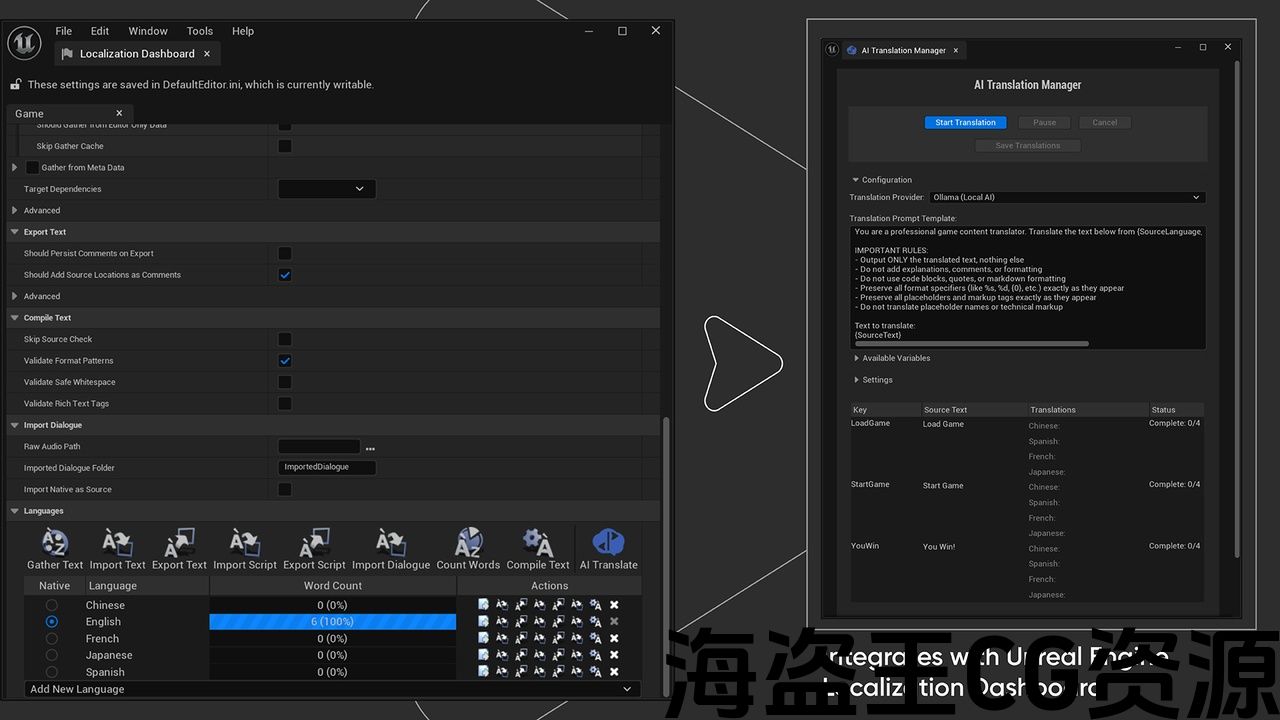1280x720 pixels.
Task: Open the Export Script tool
Action: point(314,550)
